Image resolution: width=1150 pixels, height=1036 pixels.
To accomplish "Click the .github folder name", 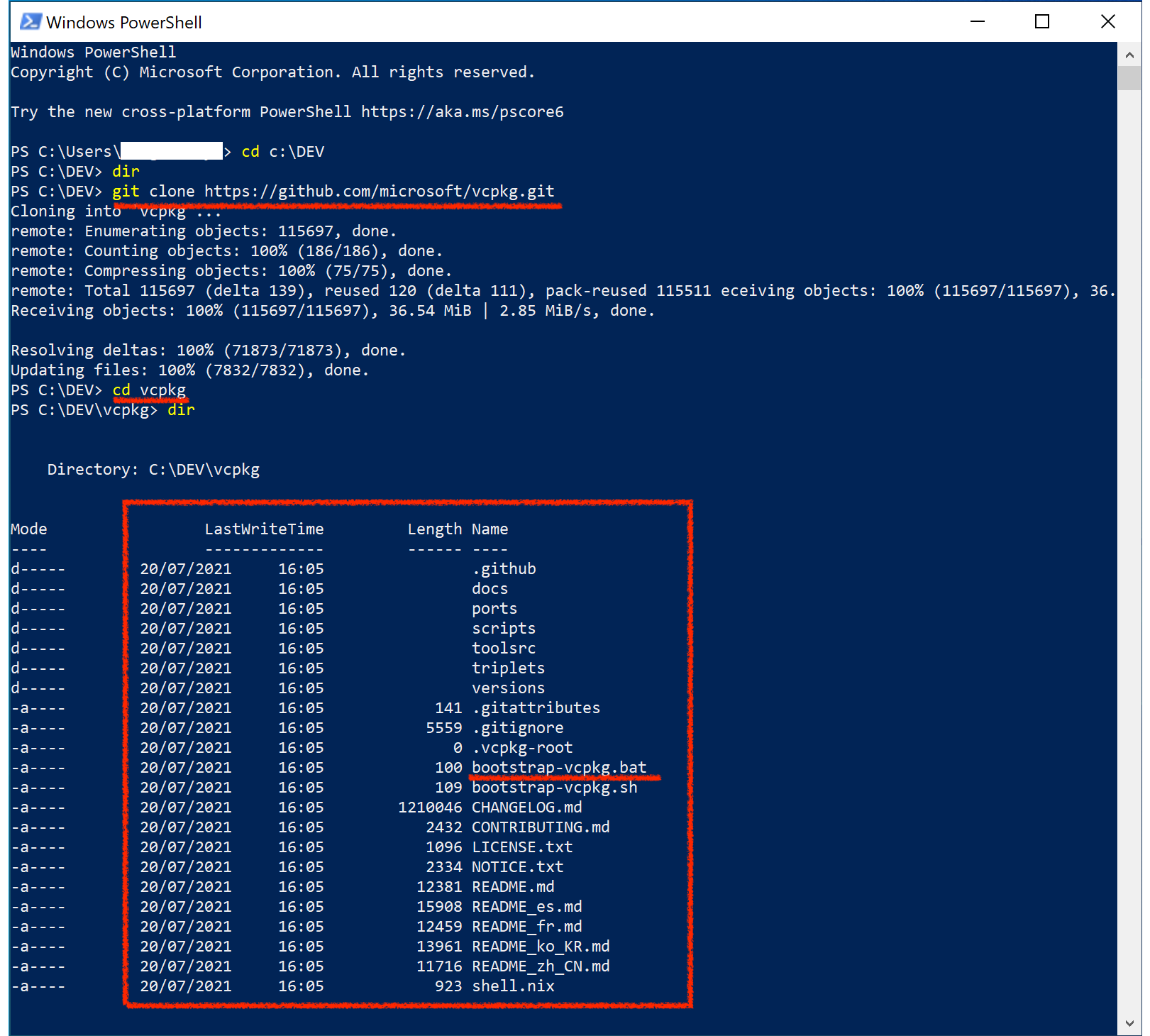I will point(504,569).
